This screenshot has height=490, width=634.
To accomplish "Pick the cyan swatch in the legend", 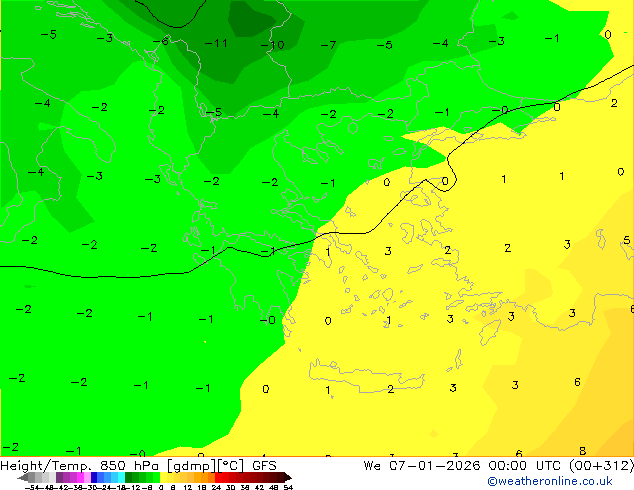I will 121,477.
